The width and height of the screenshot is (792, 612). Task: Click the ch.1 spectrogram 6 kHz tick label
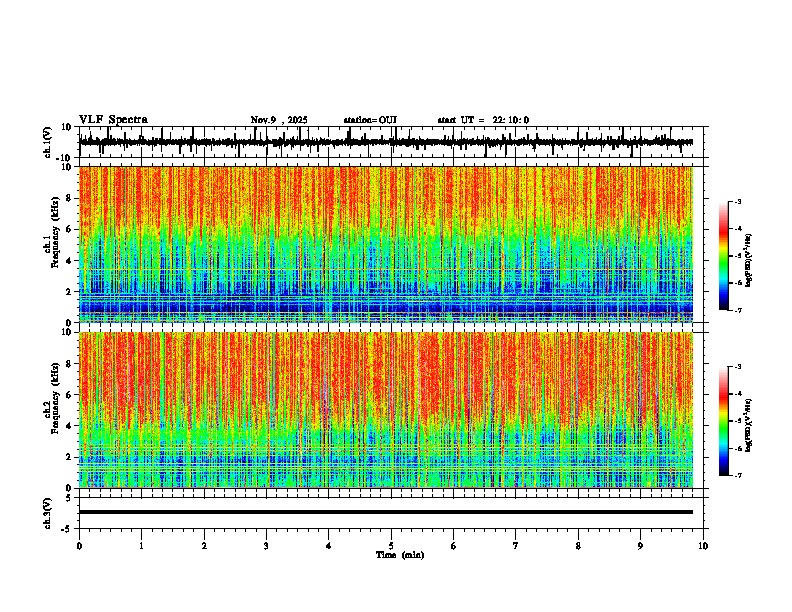(69, 230)
